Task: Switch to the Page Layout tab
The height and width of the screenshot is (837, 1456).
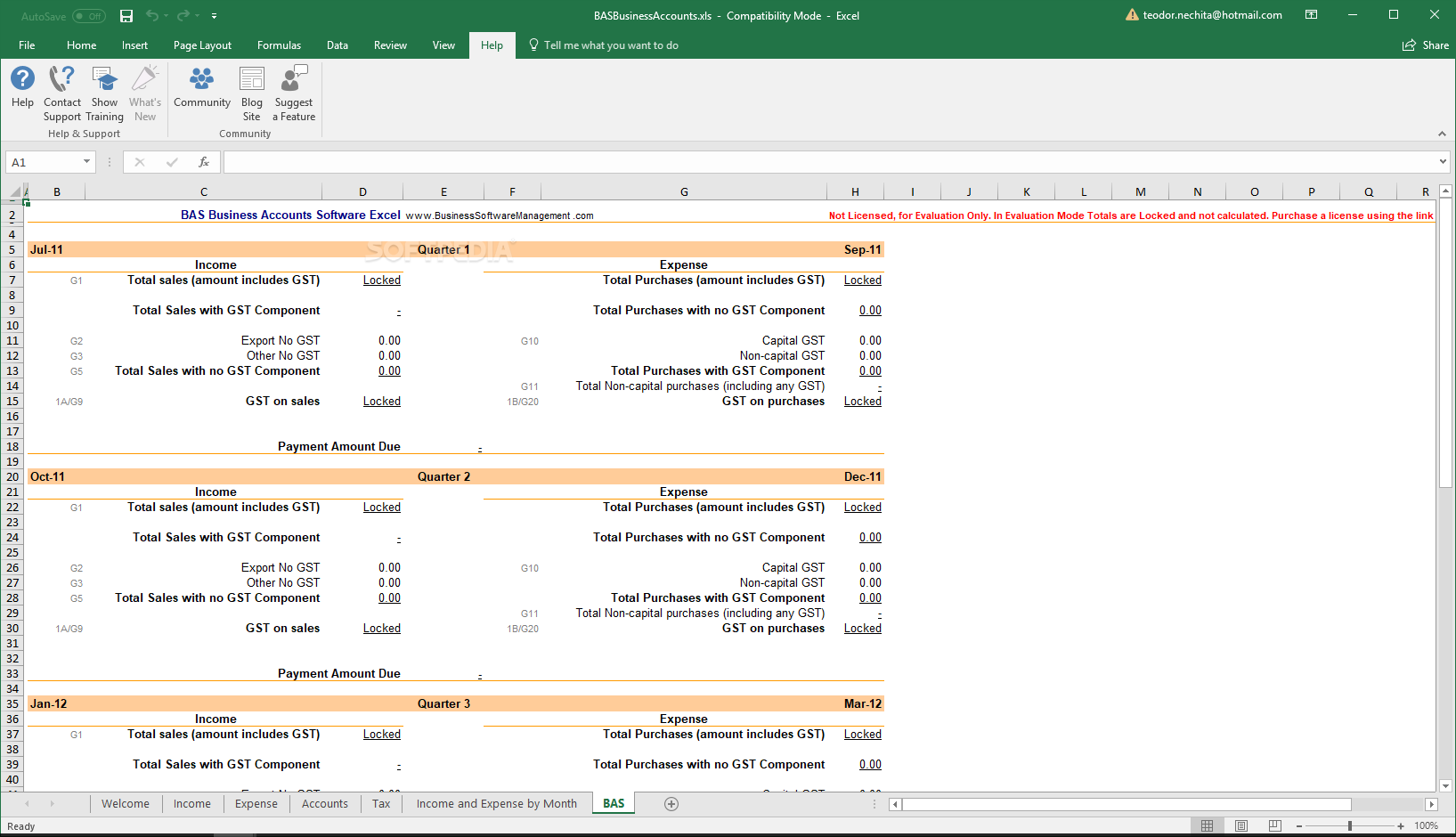Action: click(202, 45)
